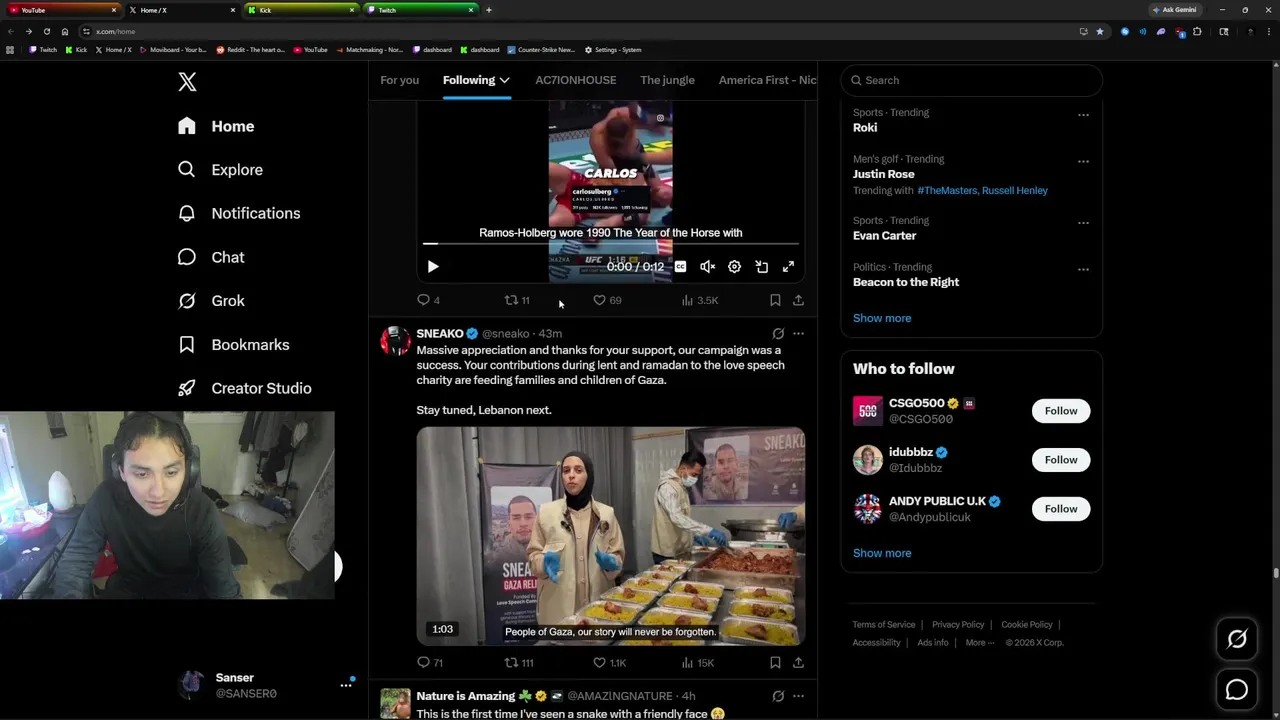Open floating messages chat button

(1237, 690)
